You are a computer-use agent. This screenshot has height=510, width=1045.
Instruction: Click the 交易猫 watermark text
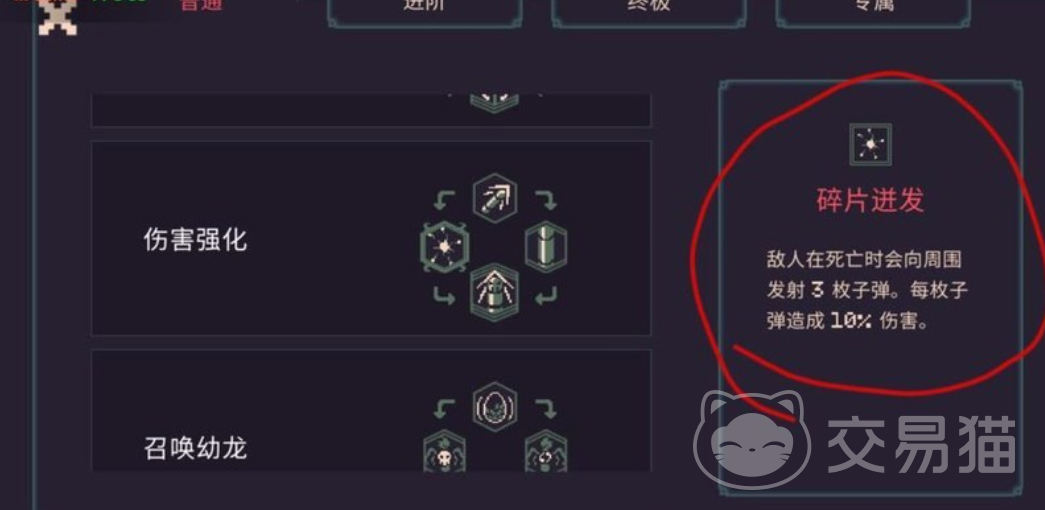922,444
